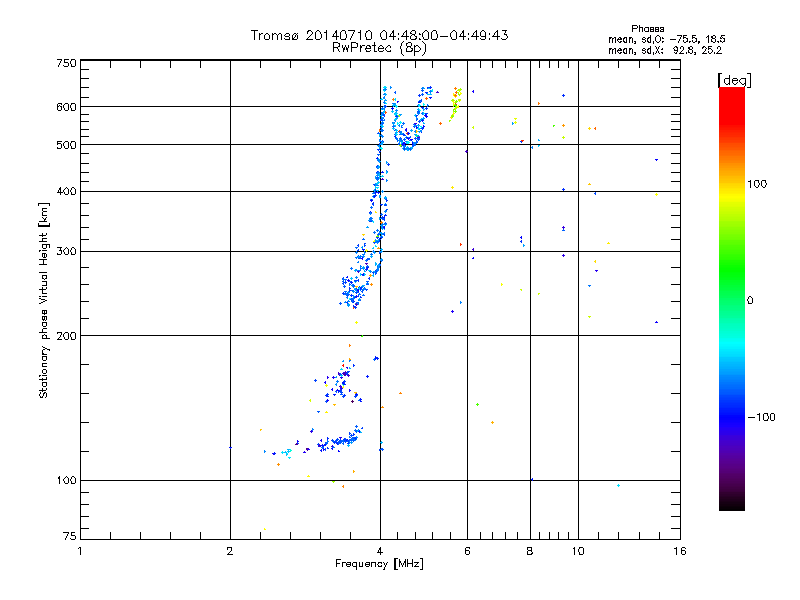Click the '300' y-axis tick label
The height and width of the screenshot is (600, 800).
click(x=66, y=252)
